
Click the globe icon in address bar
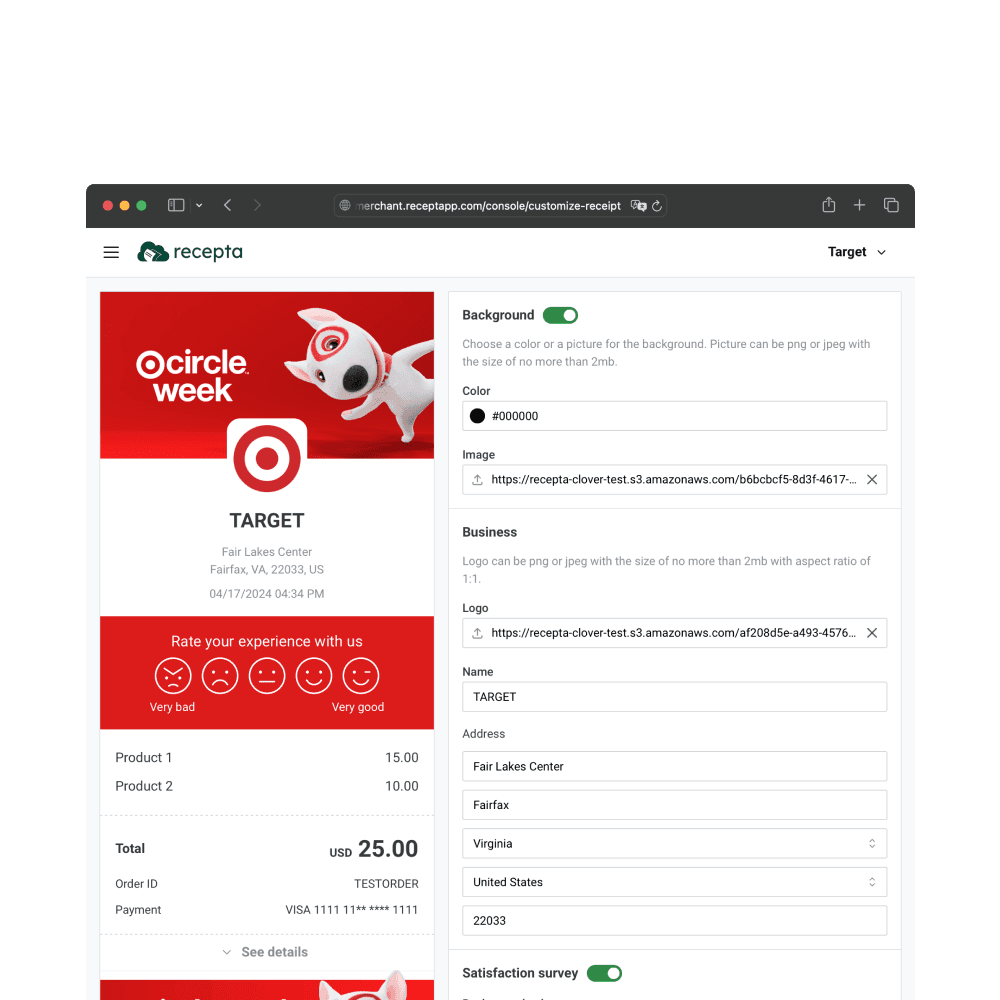(x=345, y=205)
